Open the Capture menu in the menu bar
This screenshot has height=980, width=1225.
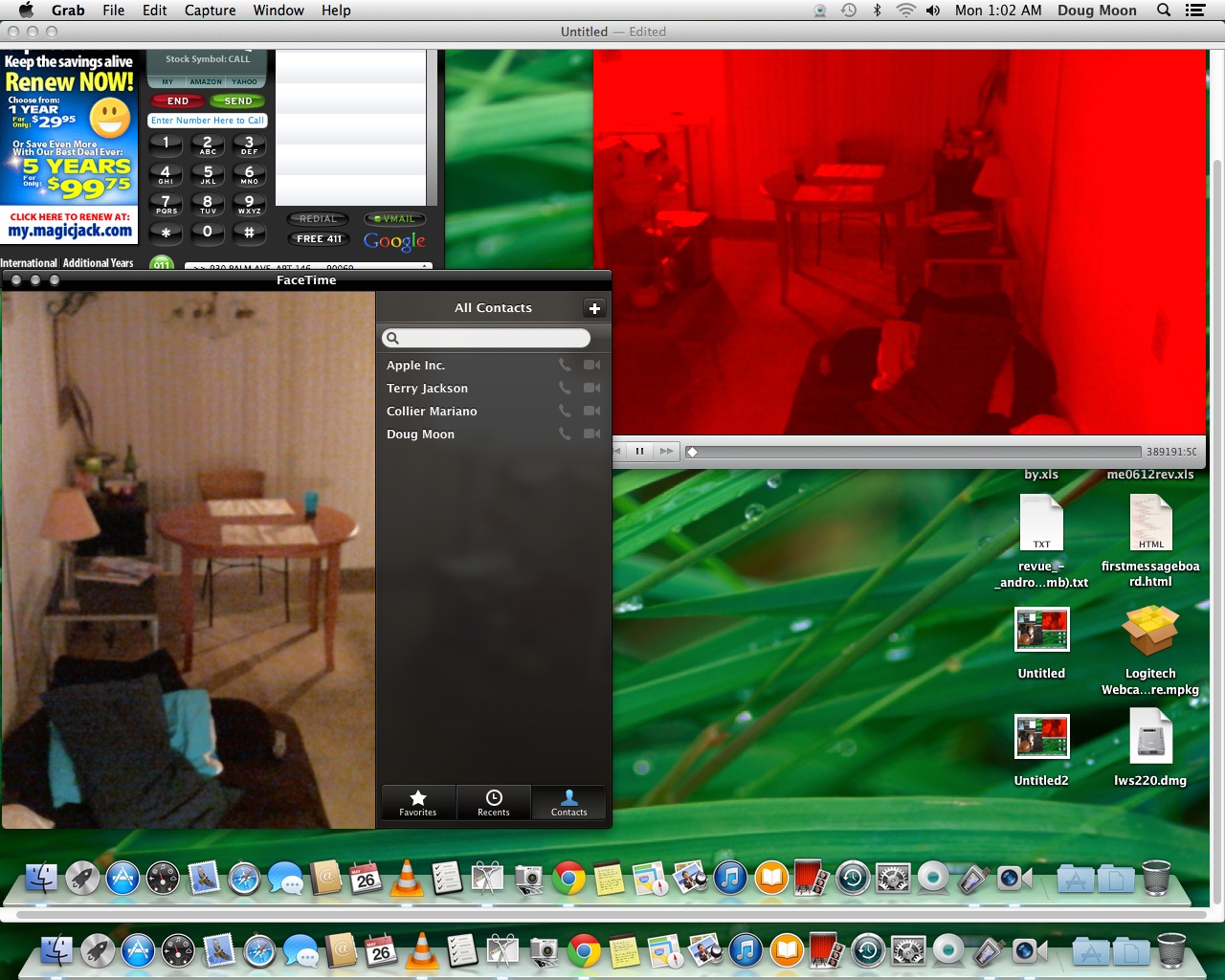pos(210,11)
